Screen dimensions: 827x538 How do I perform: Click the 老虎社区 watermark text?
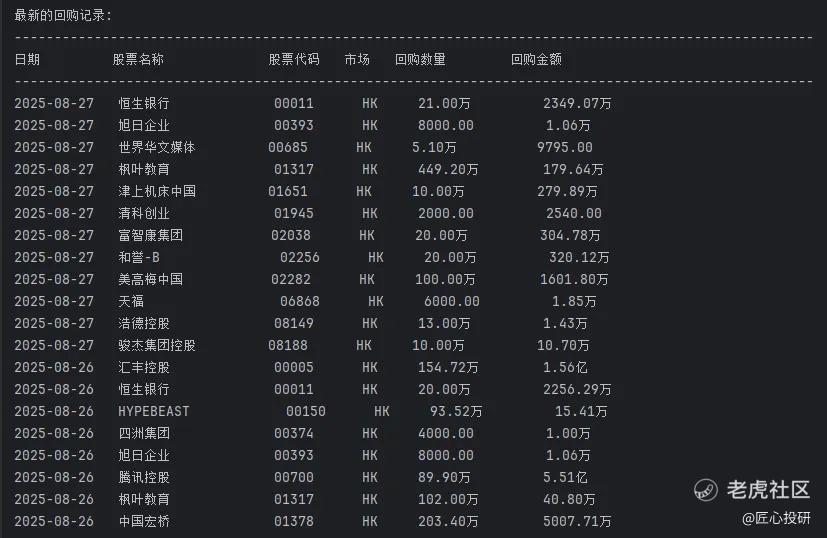[768, 490]
